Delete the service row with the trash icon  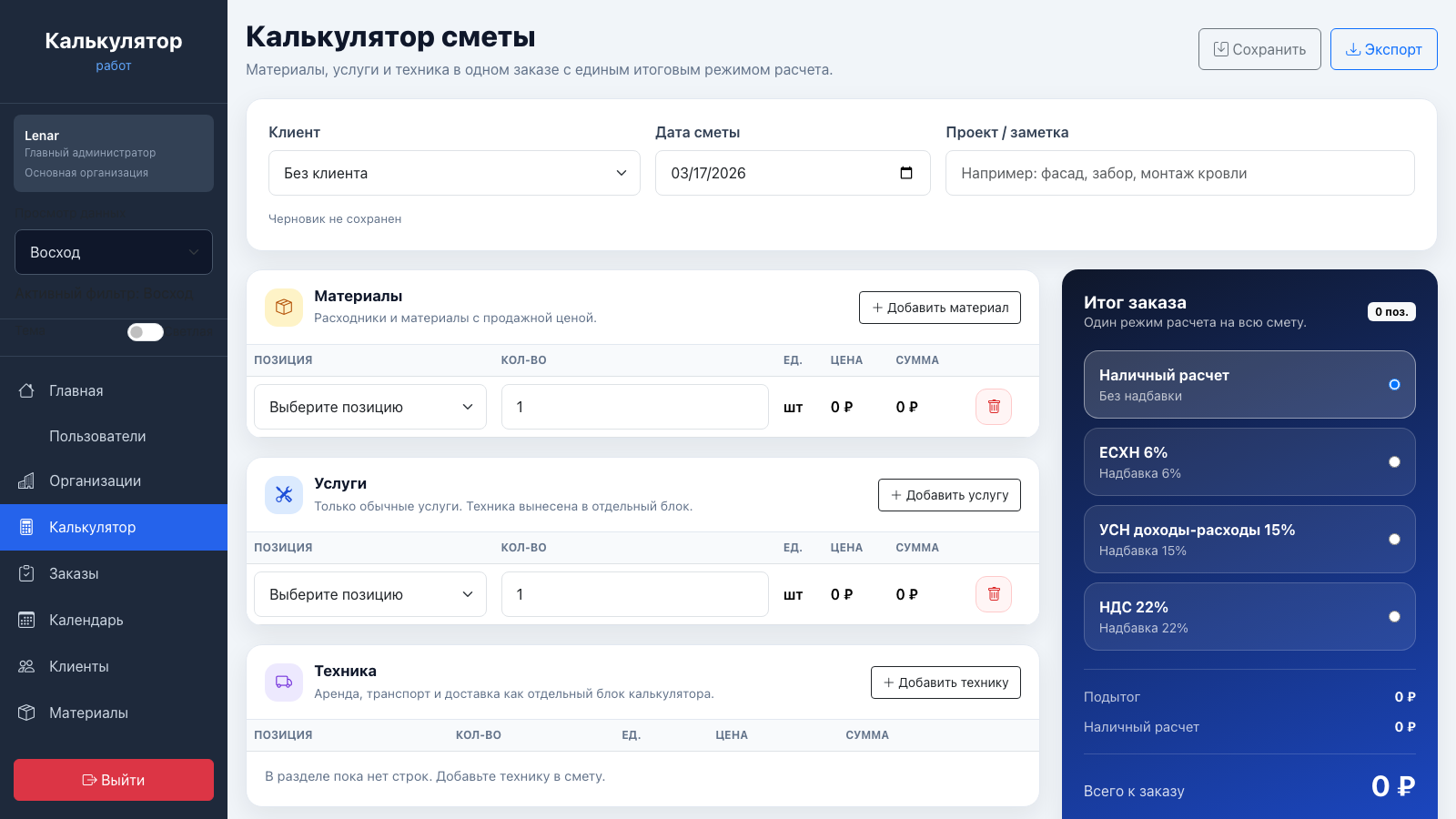(x=993, y=593)
